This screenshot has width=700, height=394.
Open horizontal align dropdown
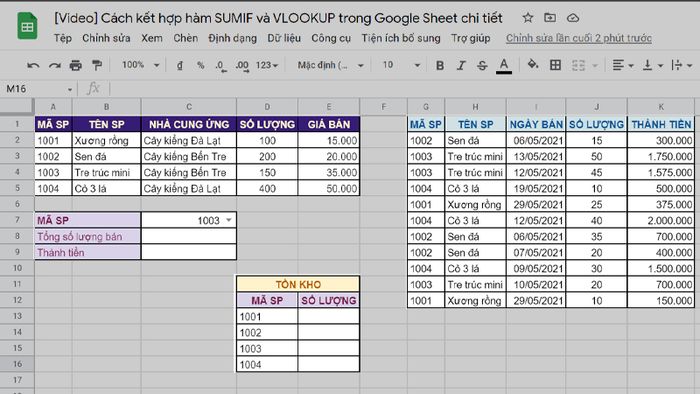623,66
